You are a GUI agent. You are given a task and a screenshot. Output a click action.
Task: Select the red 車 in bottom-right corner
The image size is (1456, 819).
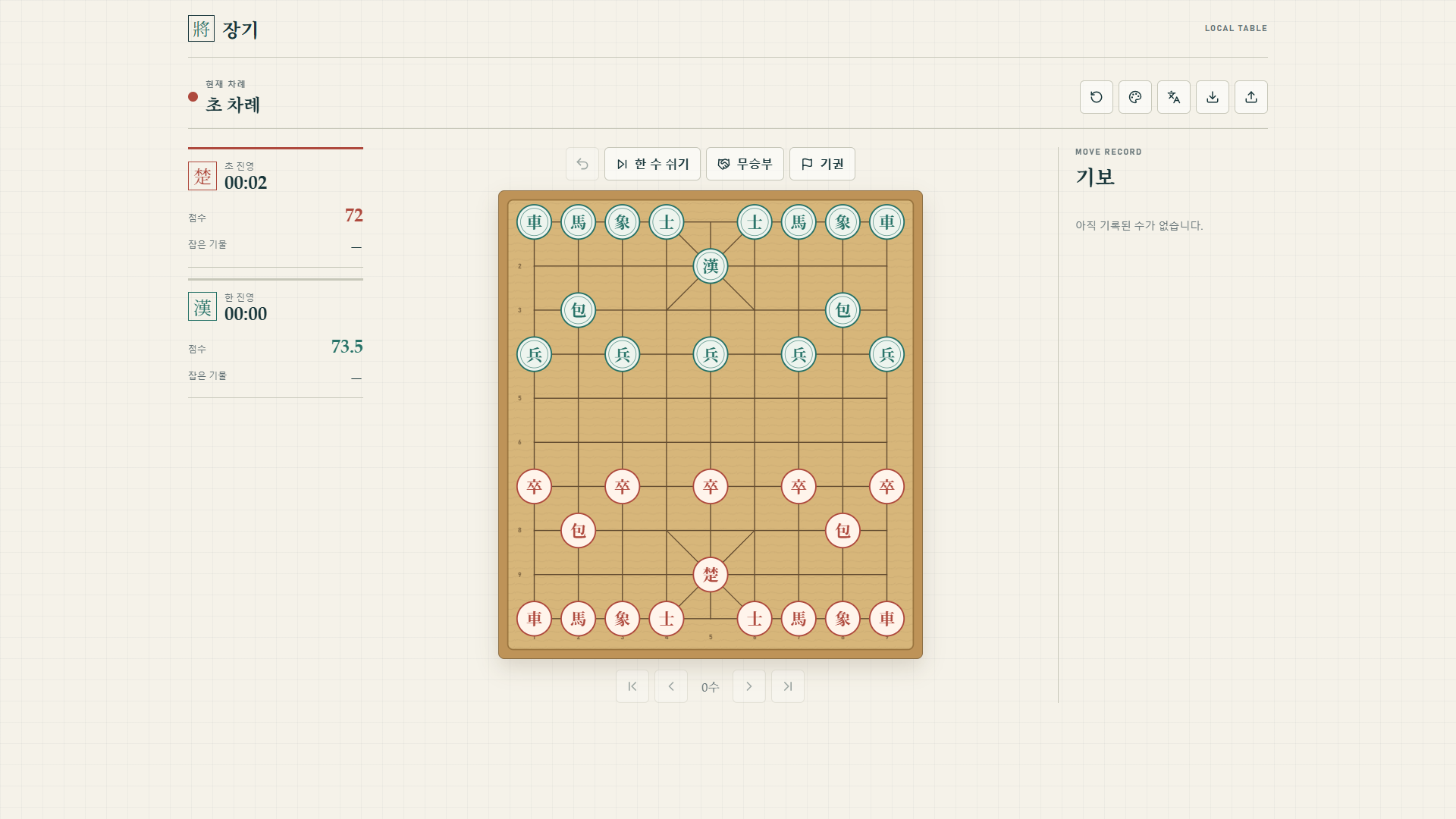click(x=886, y=619)
